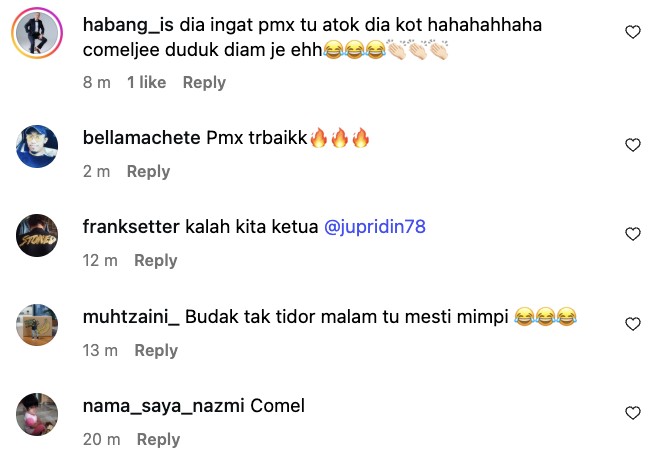Viewport: 654px width, 468px height.
Task: Open bellamachete's profile avatar
Action: (37, 146)
